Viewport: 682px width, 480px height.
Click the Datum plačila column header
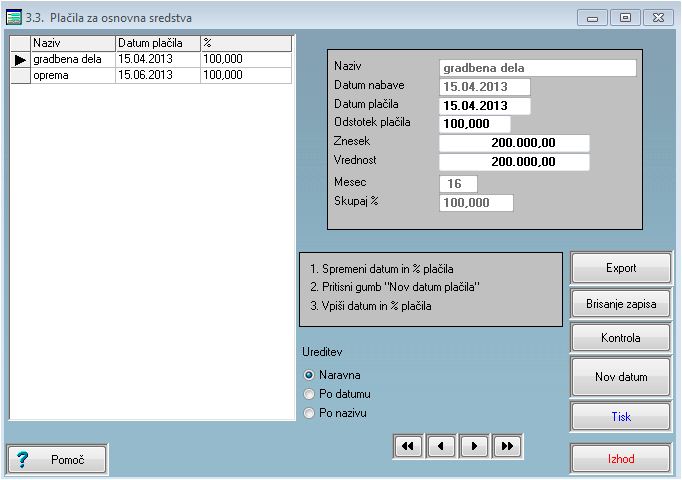pos(157,43)
